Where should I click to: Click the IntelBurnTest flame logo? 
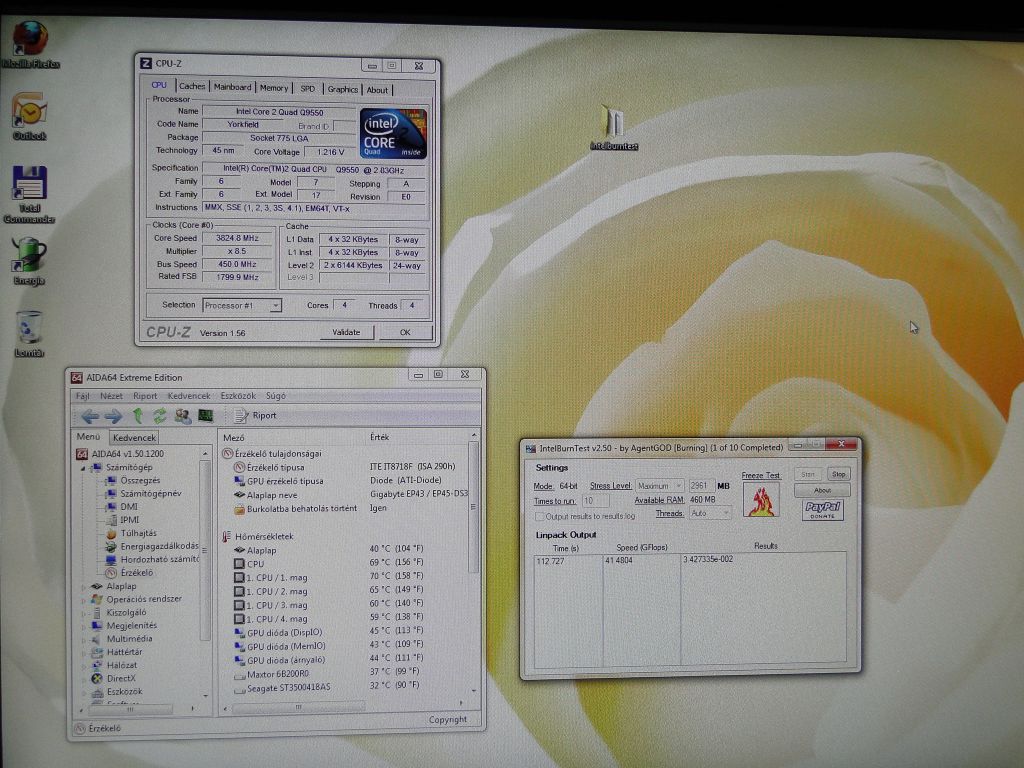click(761, 501)
